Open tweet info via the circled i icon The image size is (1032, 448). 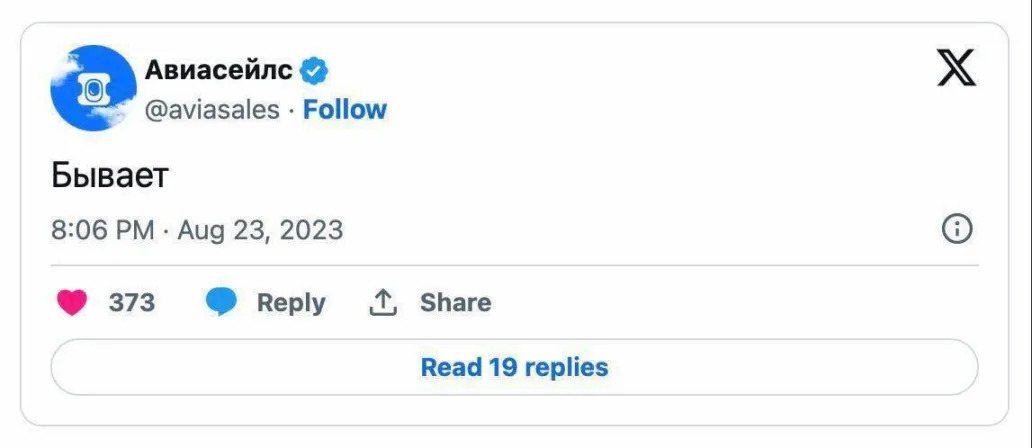tap(957, 229)
